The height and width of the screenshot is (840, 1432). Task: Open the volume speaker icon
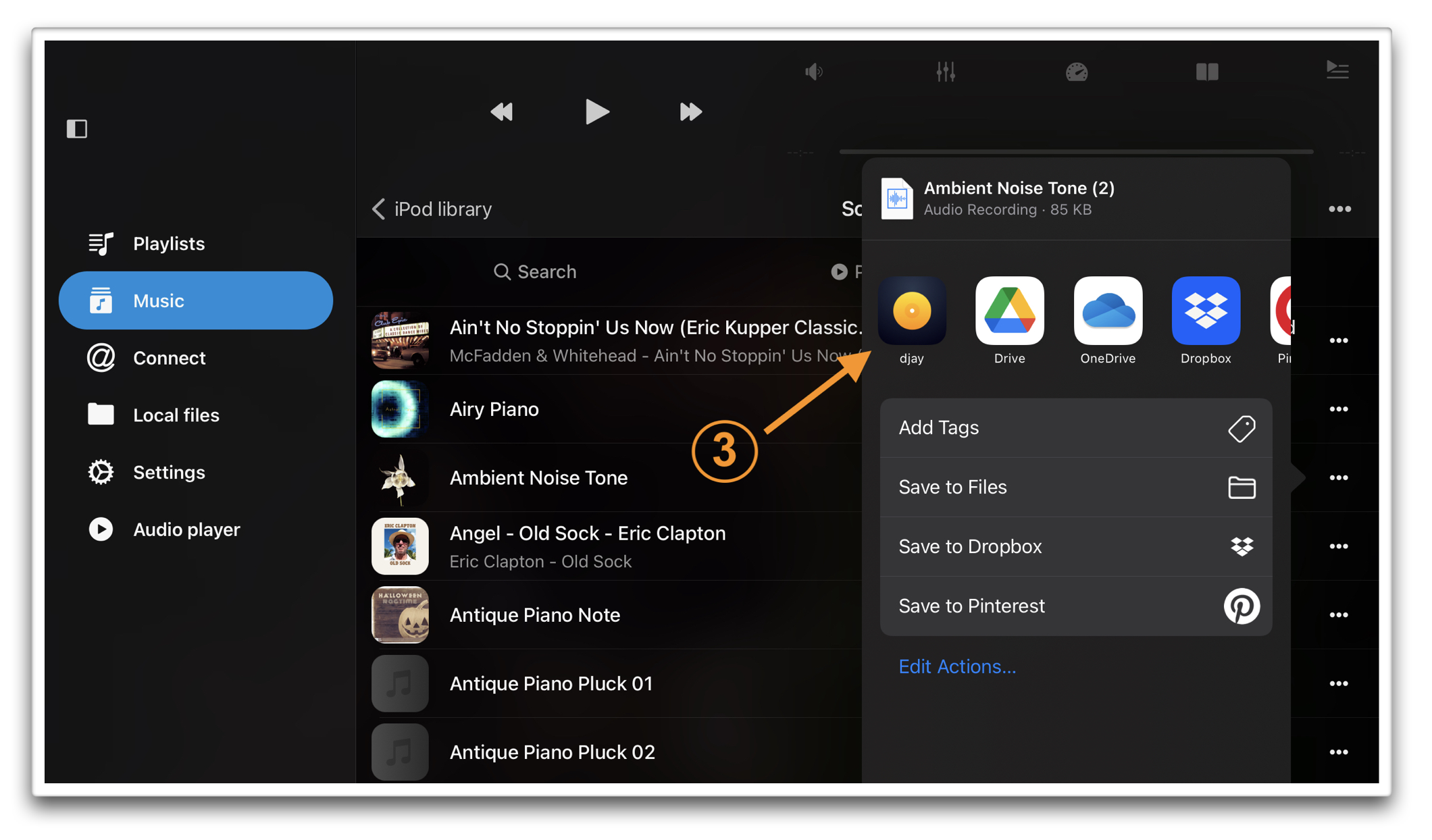click(815, 72)
